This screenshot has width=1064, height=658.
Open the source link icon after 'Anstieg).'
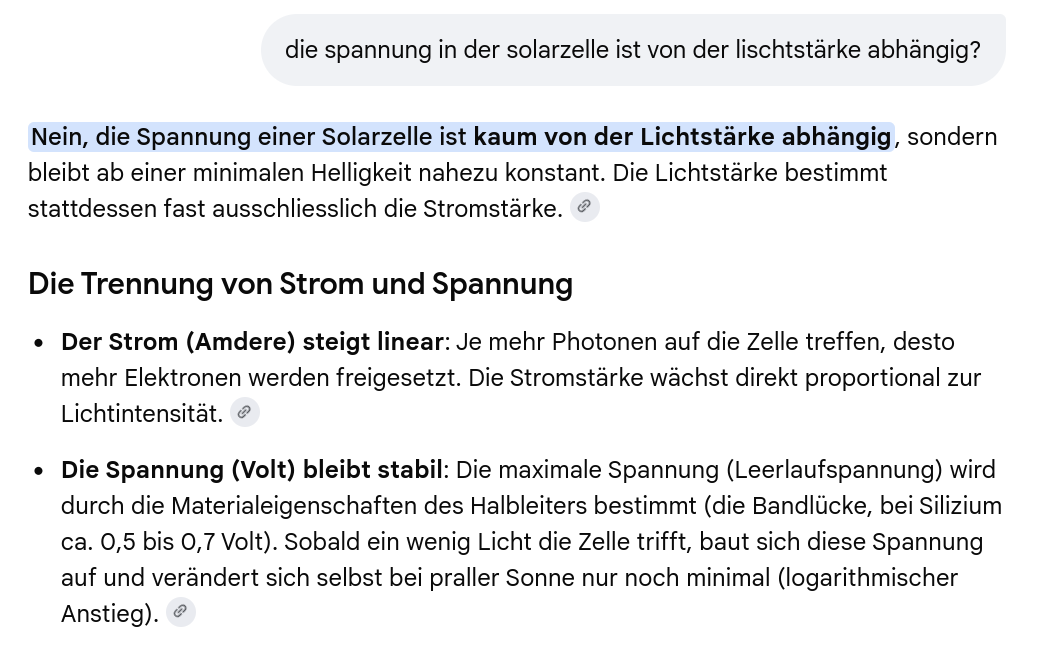coord(180,612)
